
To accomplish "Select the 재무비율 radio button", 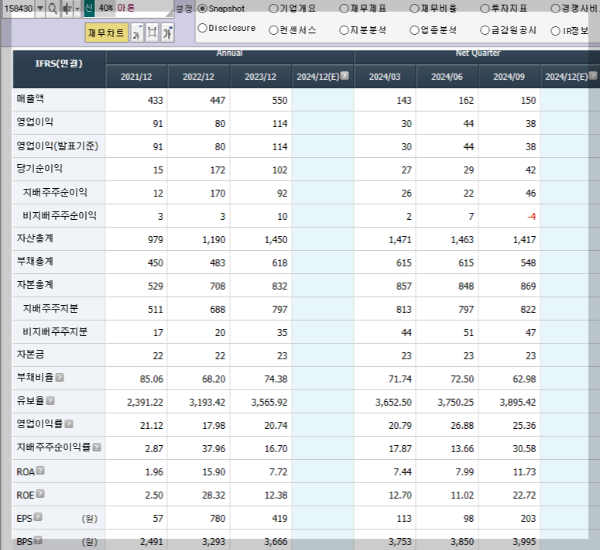I will point(414,8).
